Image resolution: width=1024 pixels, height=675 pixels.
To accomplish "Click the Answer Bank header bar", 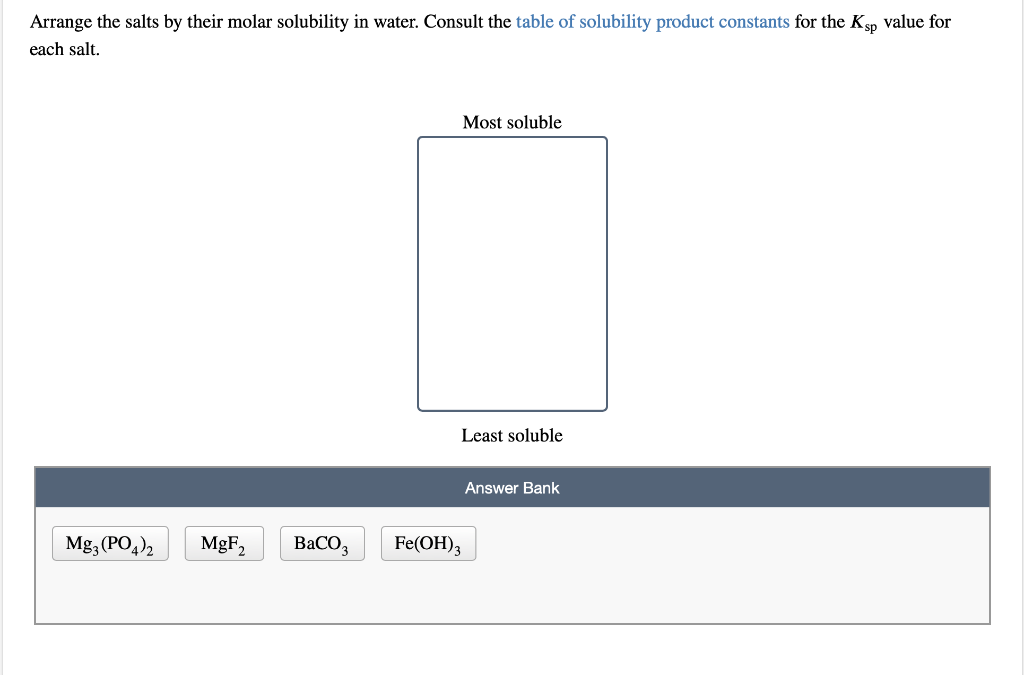I will [512, 488].
